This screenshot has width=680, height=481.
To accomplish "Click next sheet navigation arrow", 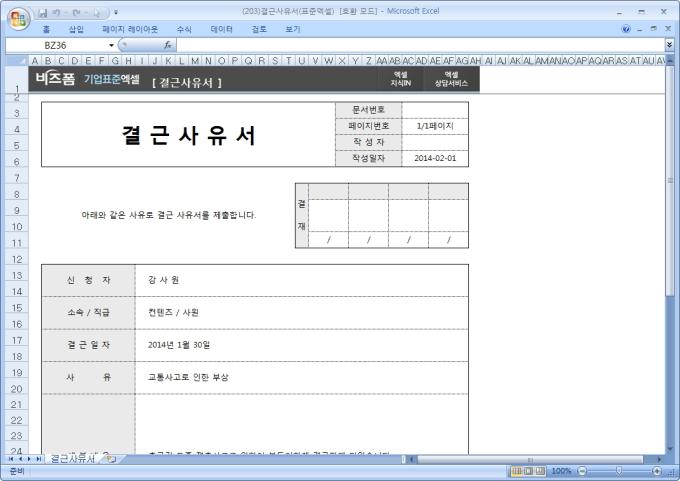I will coord(29,458).
